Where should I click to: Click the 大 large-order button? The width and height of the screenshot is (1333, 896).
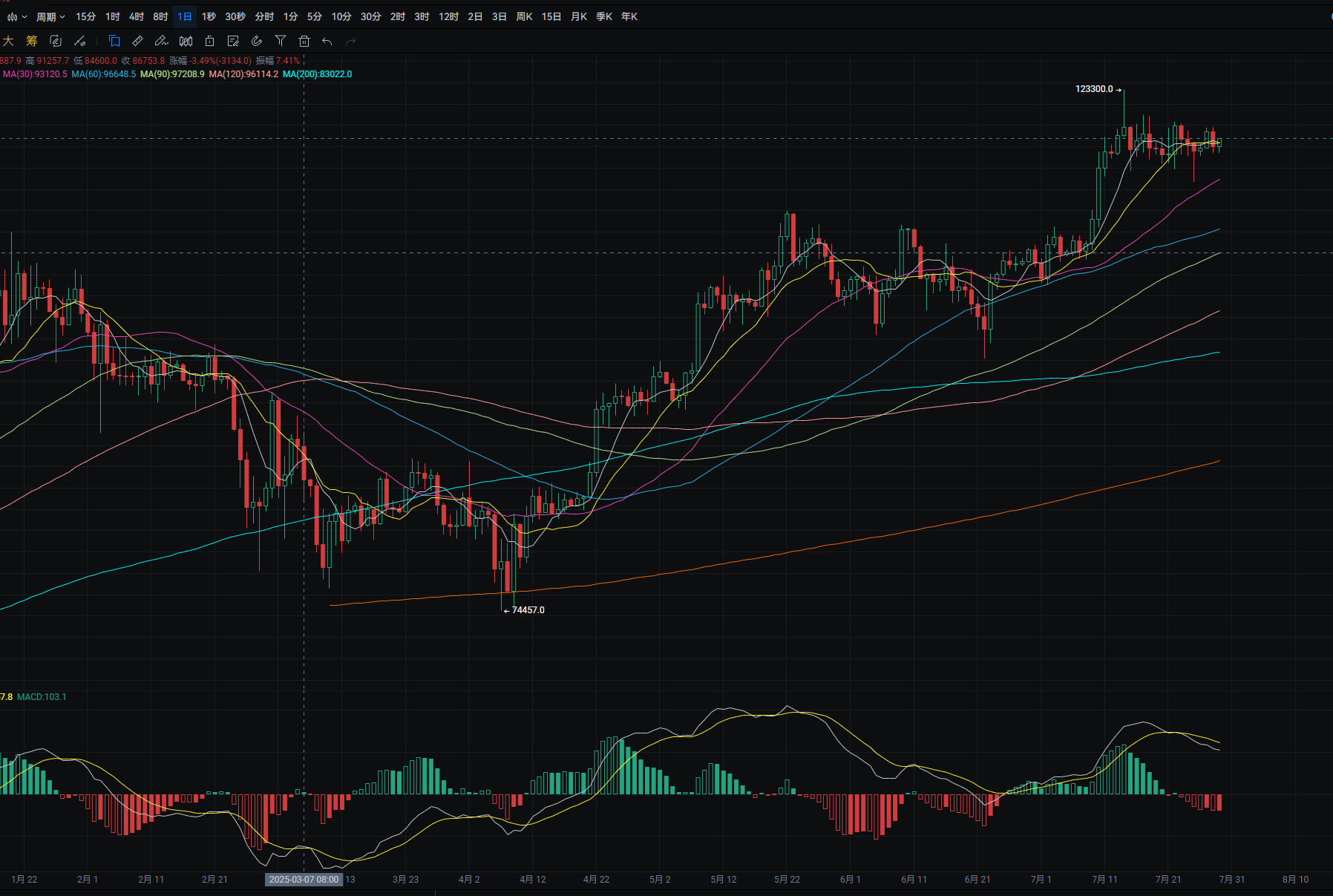[8, 42]
